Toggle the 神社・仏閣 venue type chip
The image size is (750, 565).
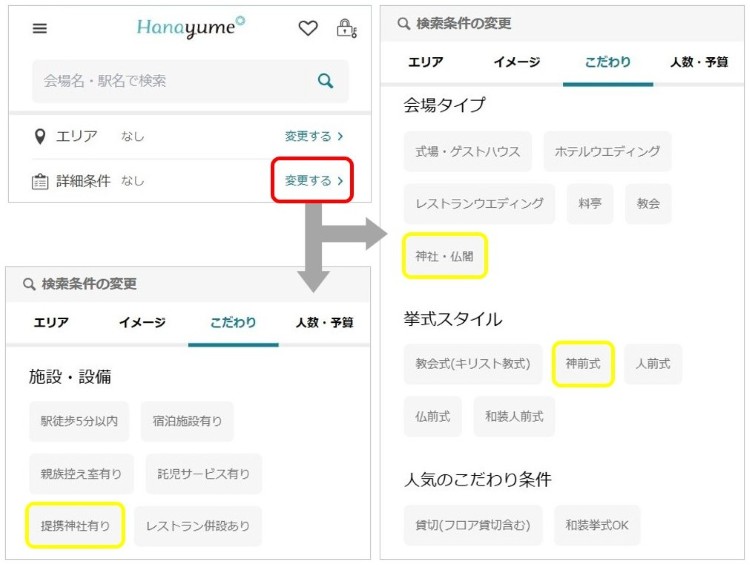(x=445, y=256)
